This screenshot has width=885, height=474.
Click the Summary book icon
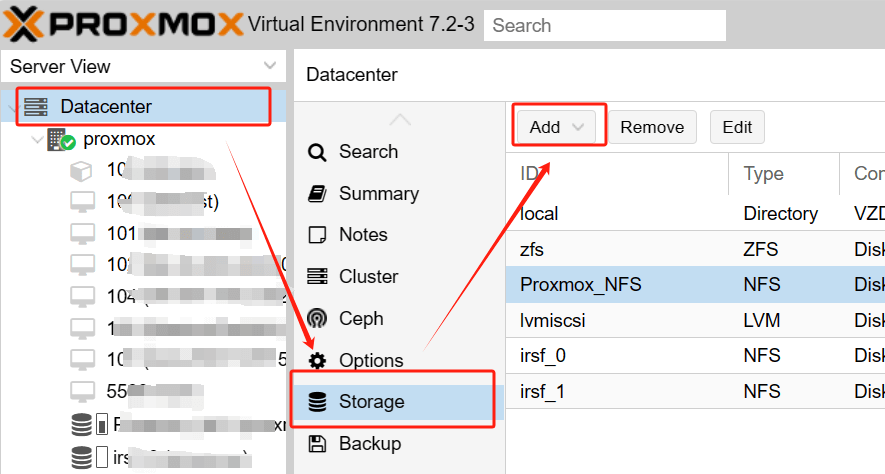coord(318,194)
